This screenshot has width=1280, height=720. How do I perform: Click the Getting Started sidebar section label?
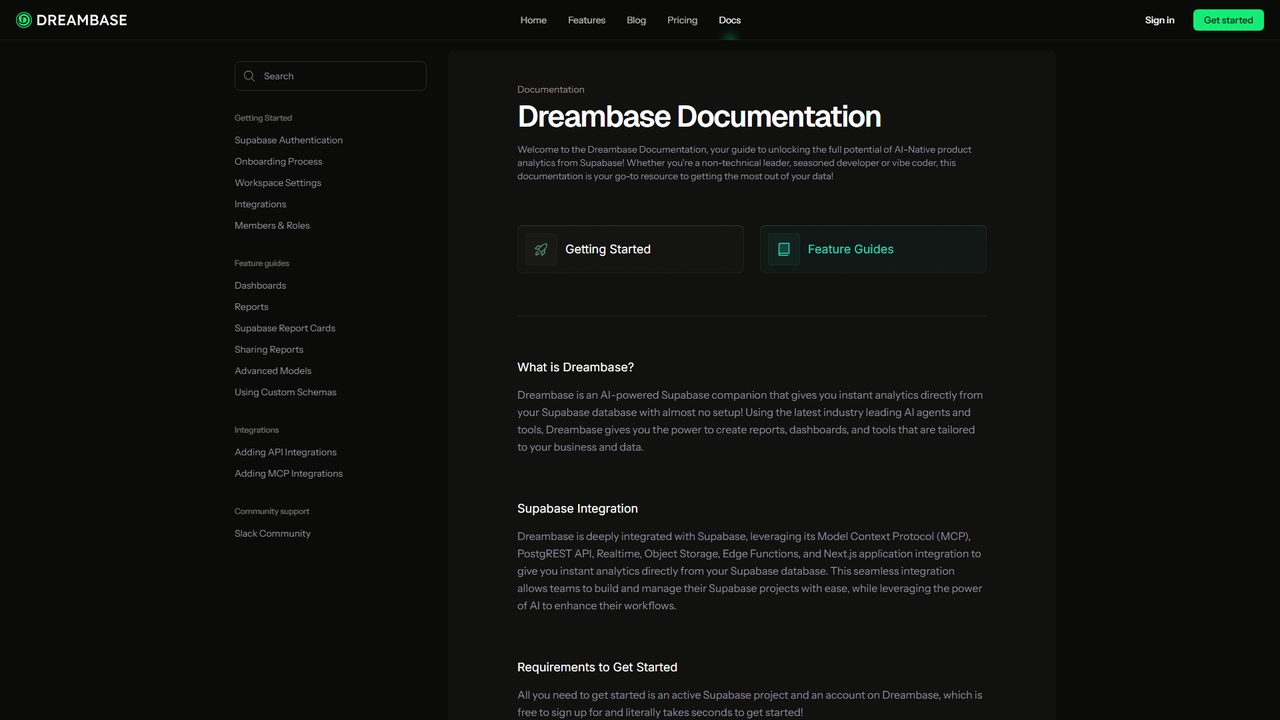click(263, 118)
